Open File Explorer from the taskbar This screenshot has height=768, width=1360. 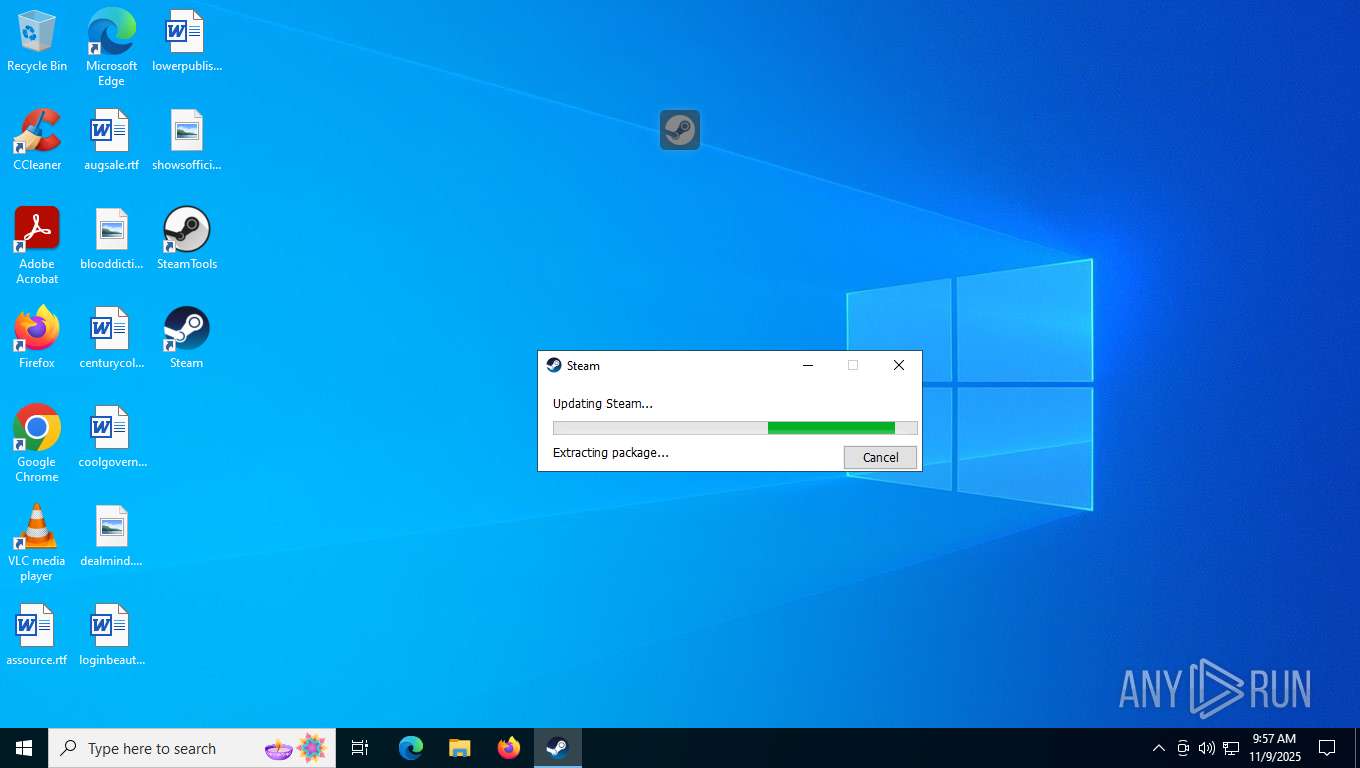(x=460, y=748)
